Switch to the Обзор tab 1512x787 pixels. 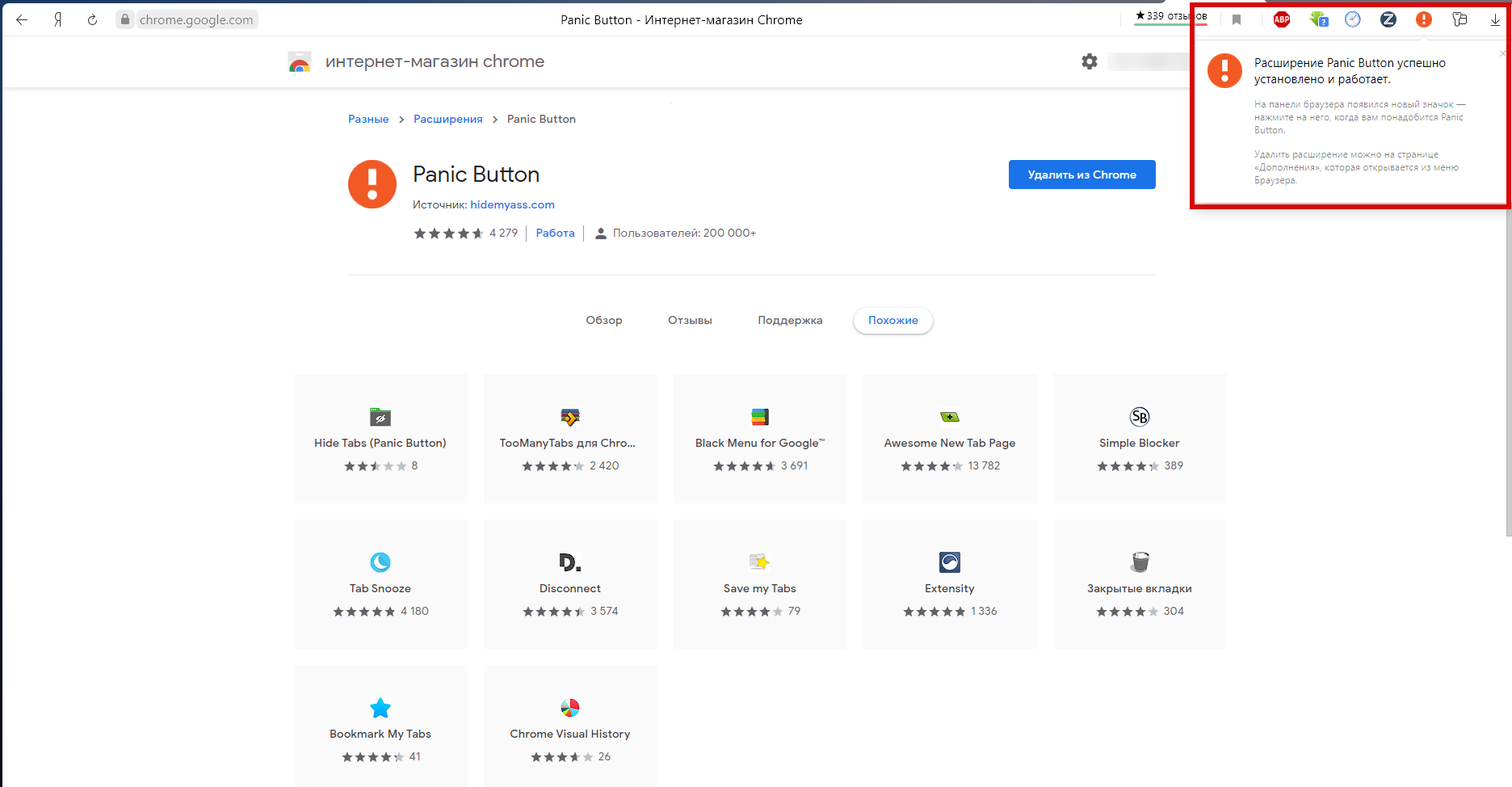(x=603, y=320)
